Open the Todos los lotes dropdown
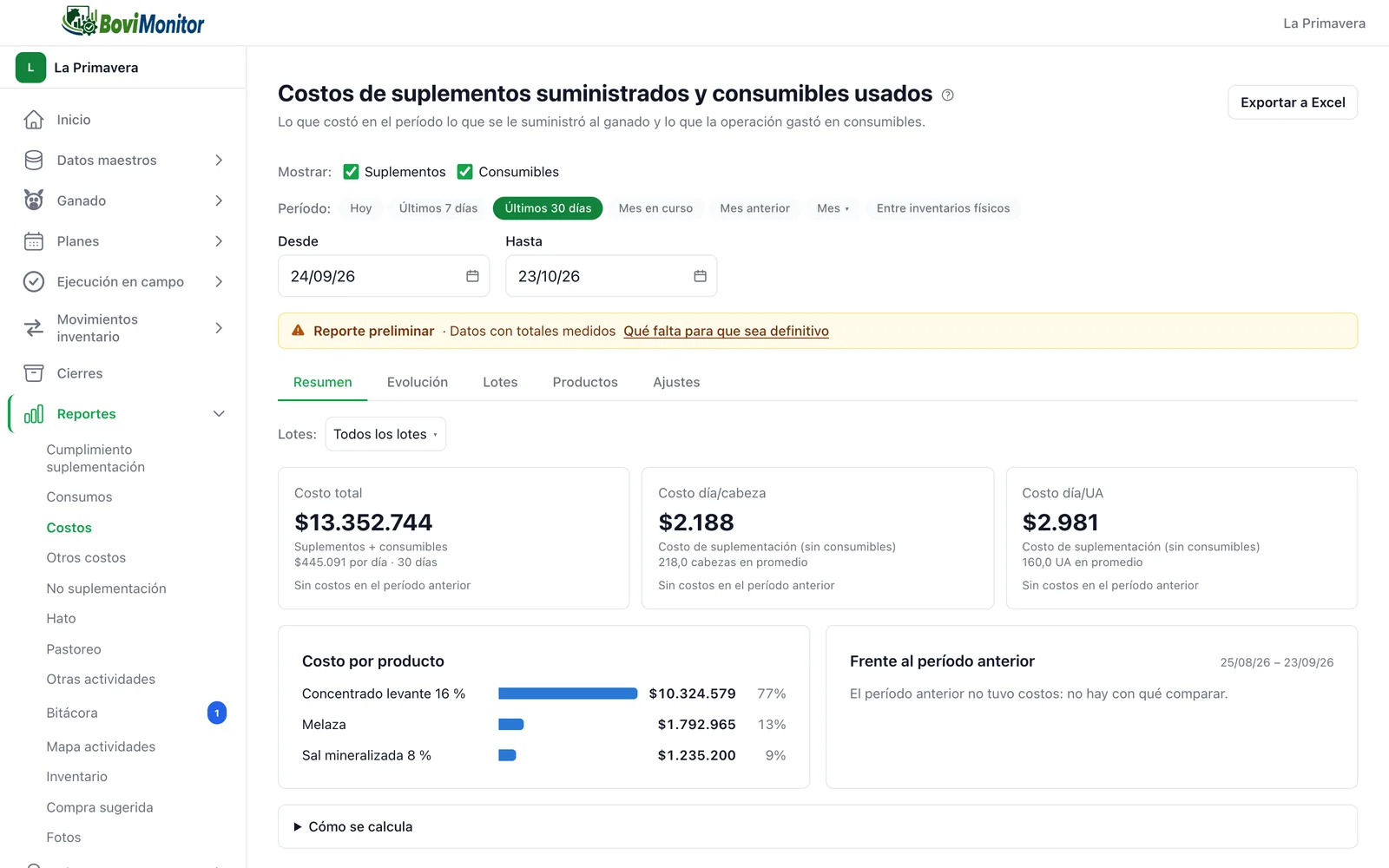This screenshot has height=868, width=1389. click(x=385, y=434)
